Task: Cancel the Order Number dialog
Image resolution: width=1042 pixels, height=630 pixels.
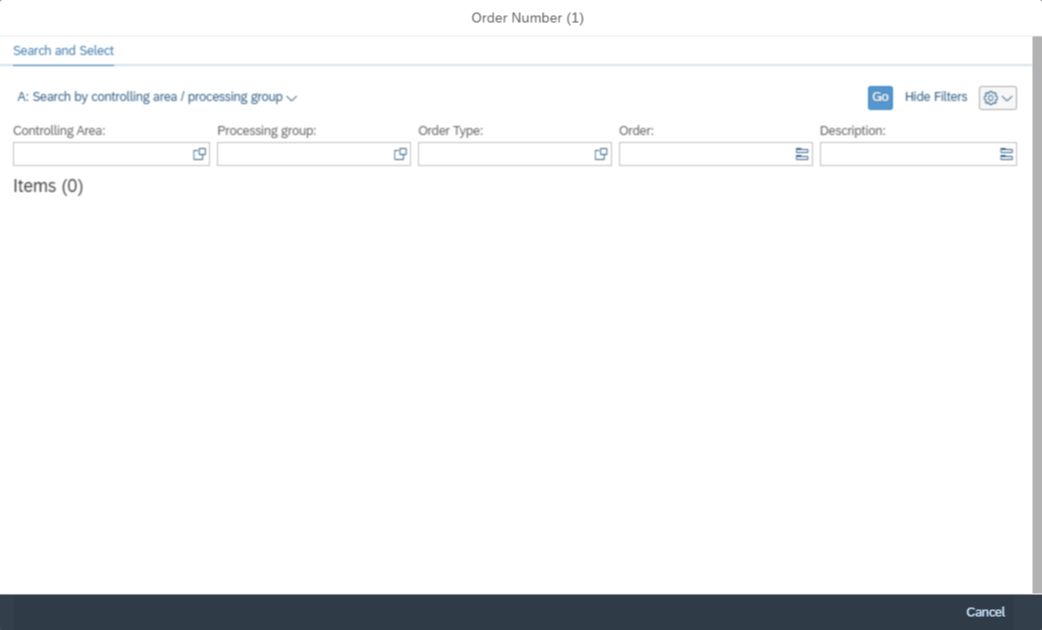Action: pos(985,612)
